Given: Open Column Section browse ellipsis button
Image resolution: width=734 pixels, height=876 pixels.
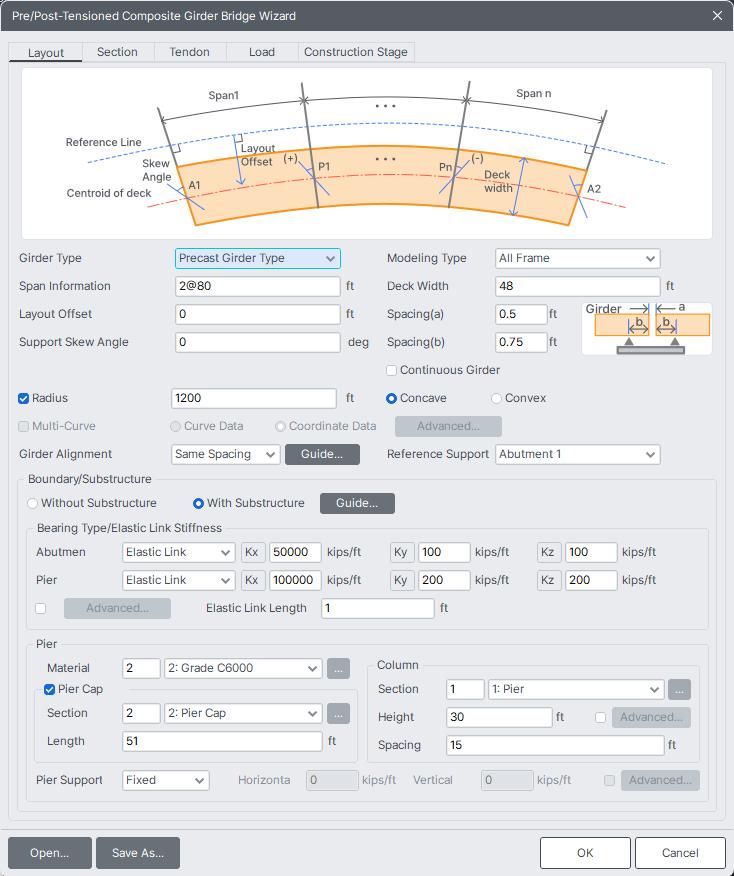Looking at the screenshot, I should pos(679,689).
